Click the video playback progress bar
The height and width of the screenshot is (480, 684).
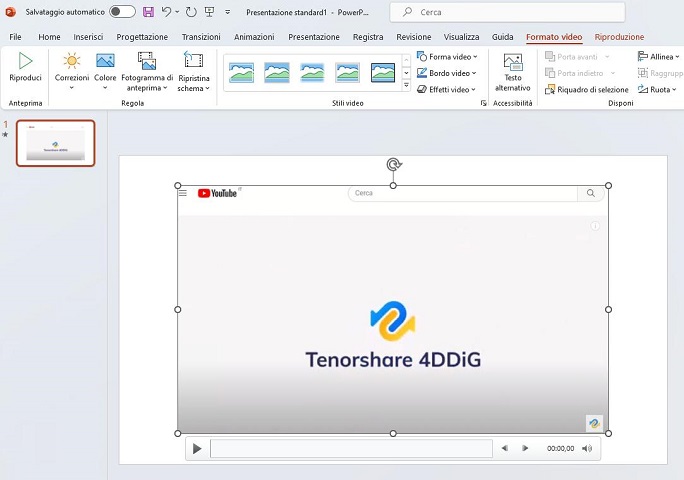tap(351, 449)
